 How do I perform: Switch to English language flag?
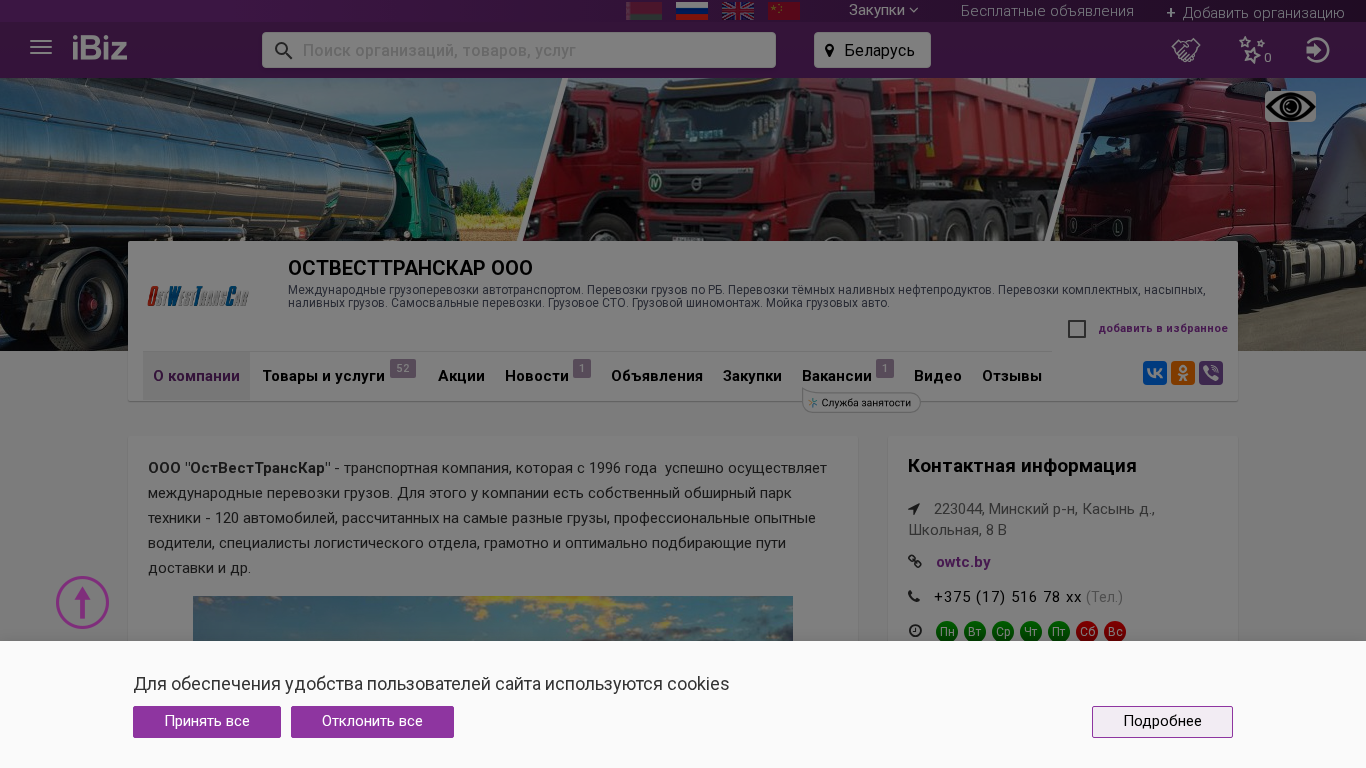pos(738,11)
